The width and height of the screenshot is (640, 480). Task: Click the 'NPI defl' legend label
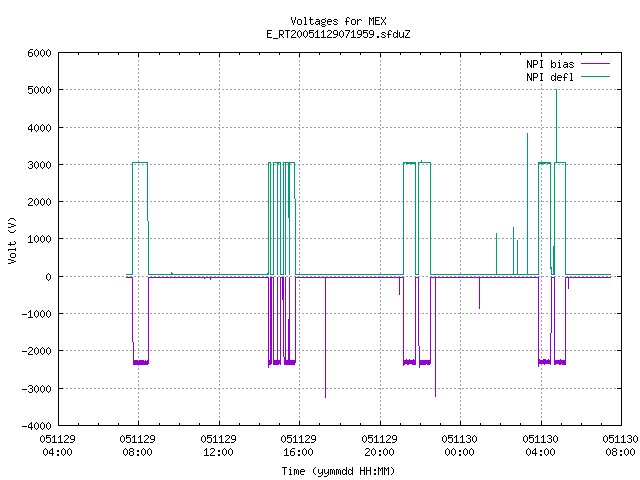pyautogui.click(x=550, y=77)
